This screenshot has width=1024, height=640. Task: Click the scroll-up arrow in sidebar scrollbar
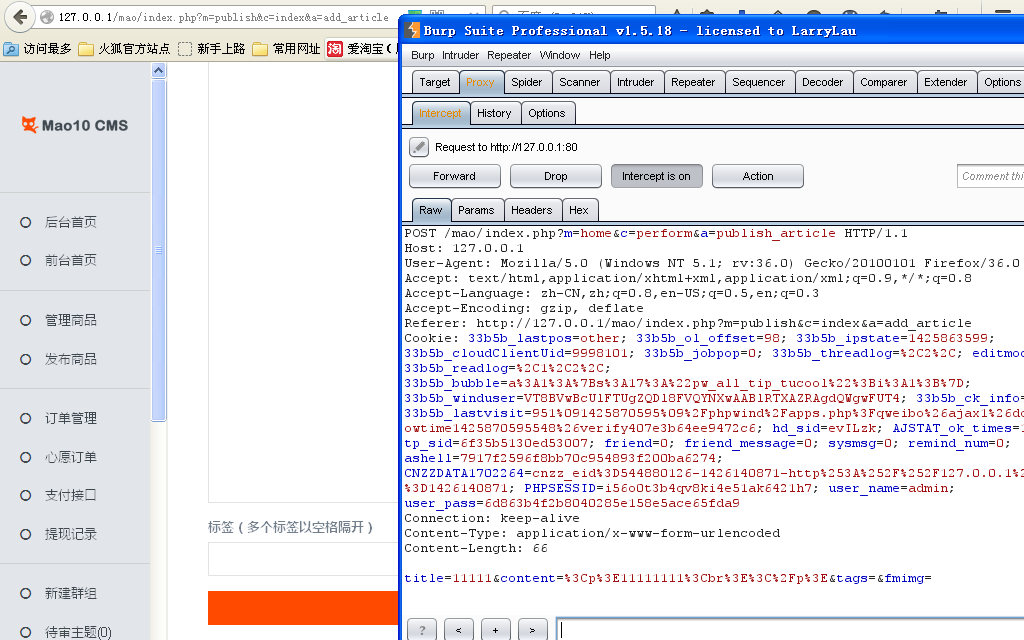pos(158,71)
